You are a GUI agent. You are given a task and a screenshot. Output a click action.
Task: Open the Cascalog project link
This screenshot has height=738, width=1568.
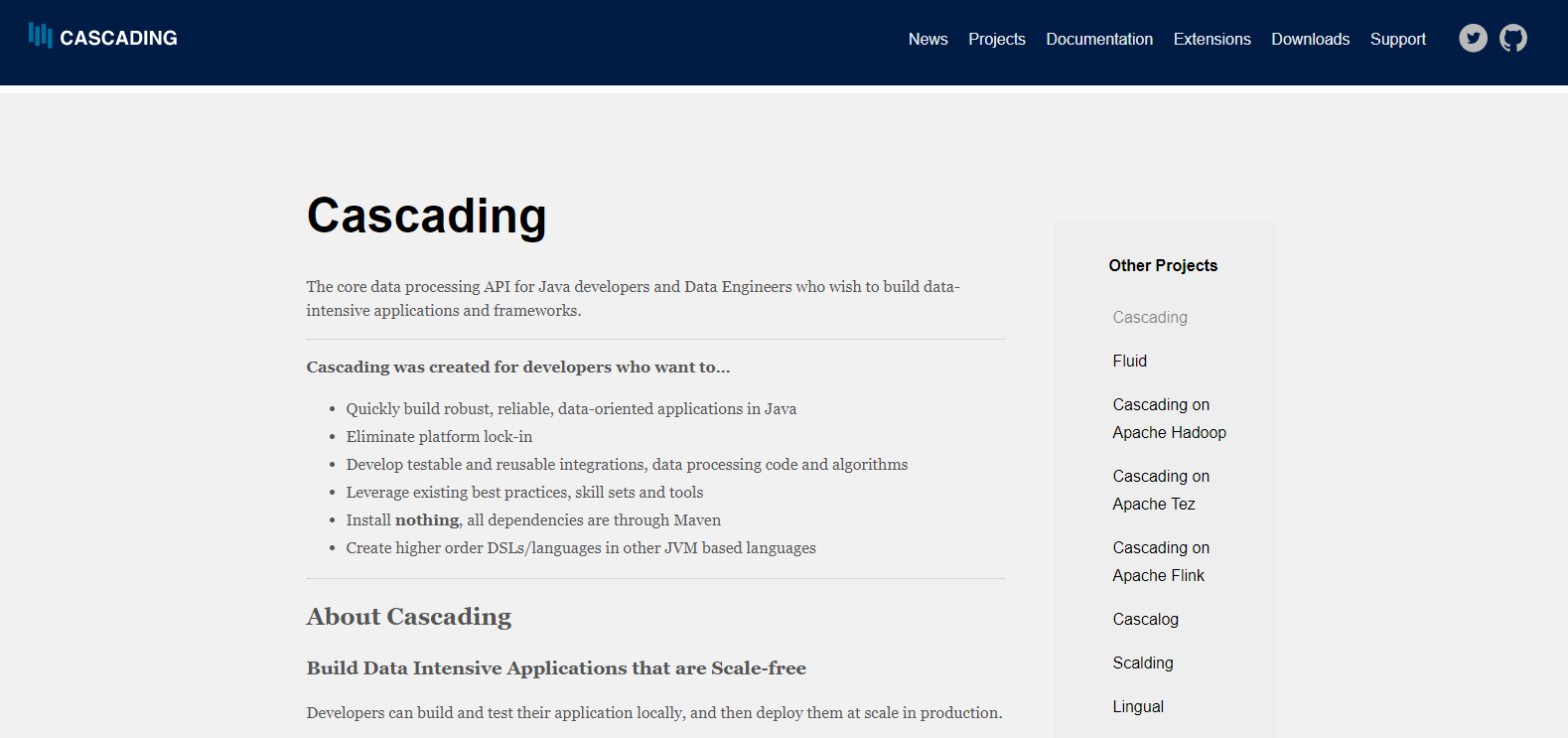(x=1146, y=619)
